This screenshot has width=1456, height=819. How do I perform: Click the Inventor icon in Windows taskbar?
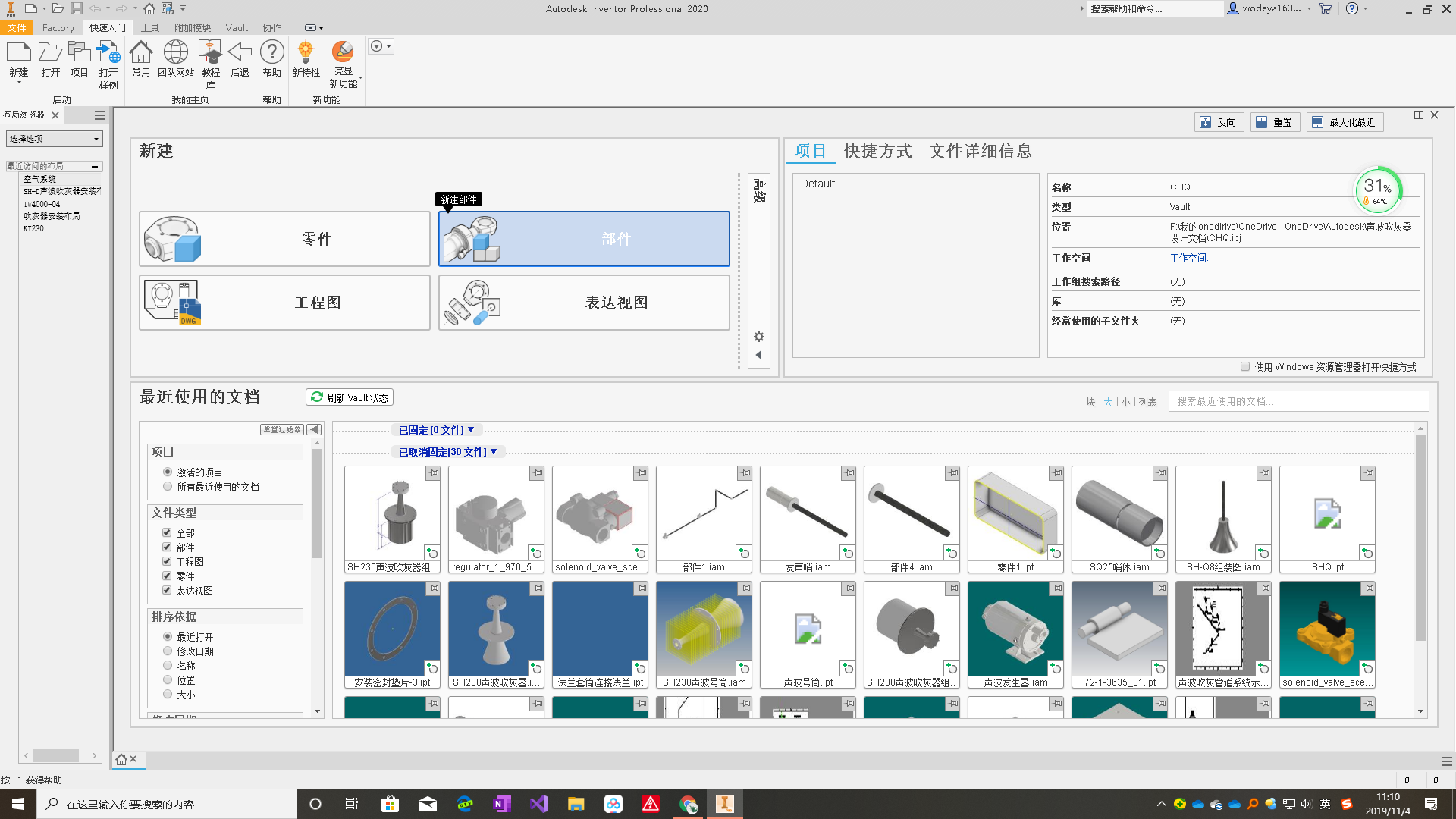[x=724, y=804]
